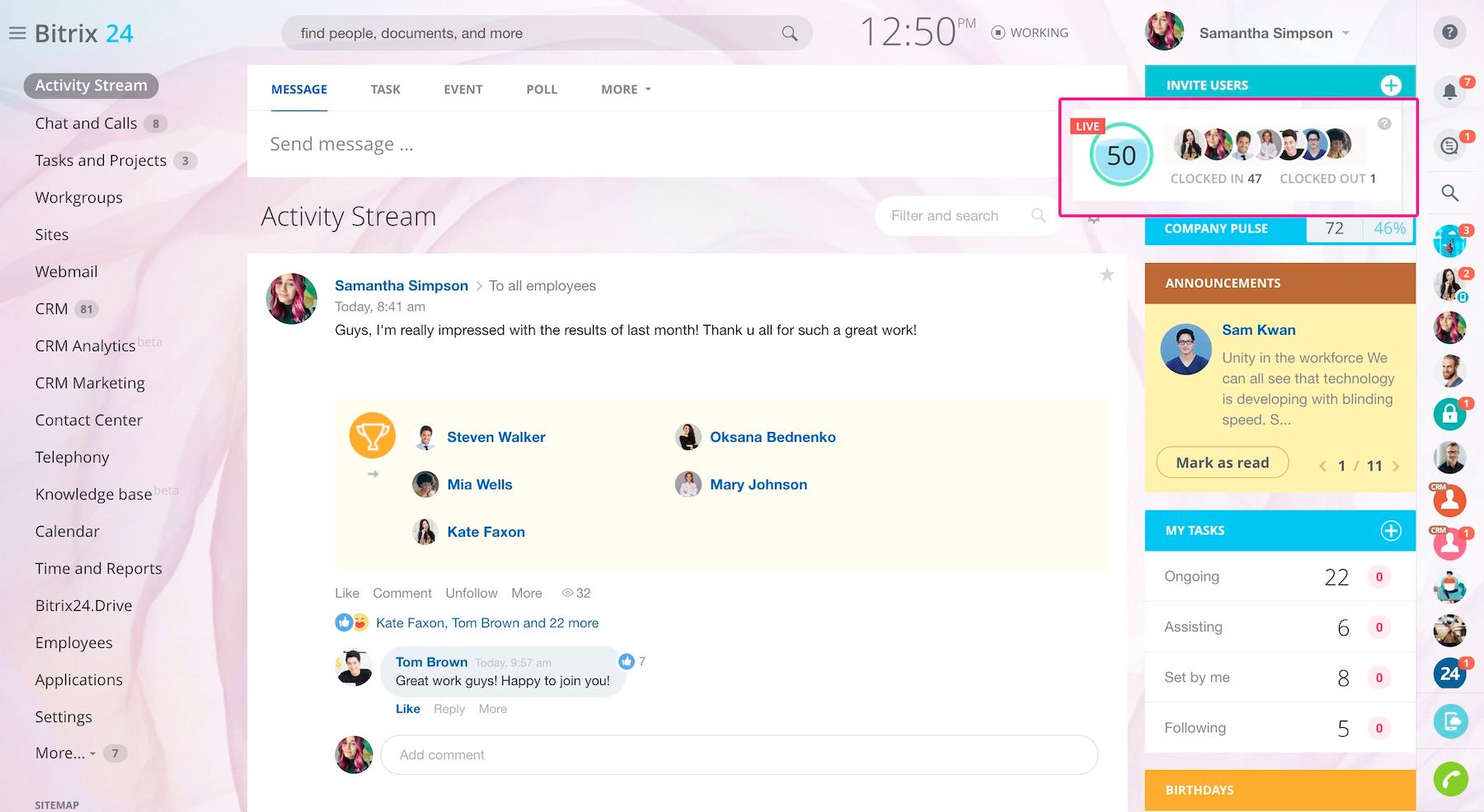Click the Add comment field
Image resolution: width=1484 pixels, height=812 pixels.
pos(739,755)
